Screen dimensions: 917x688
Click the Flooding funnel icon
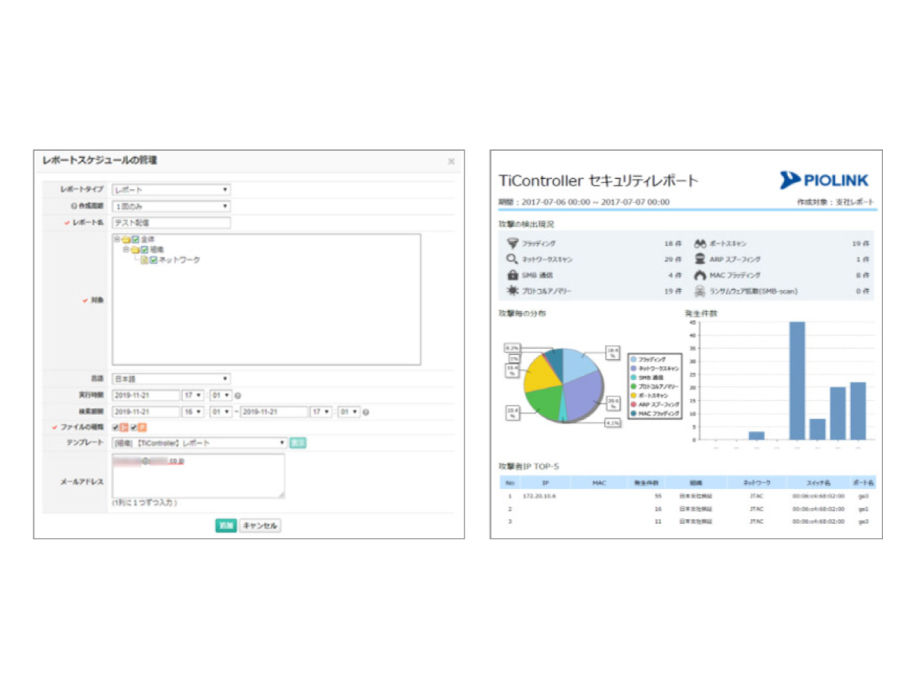click(512, 243)
